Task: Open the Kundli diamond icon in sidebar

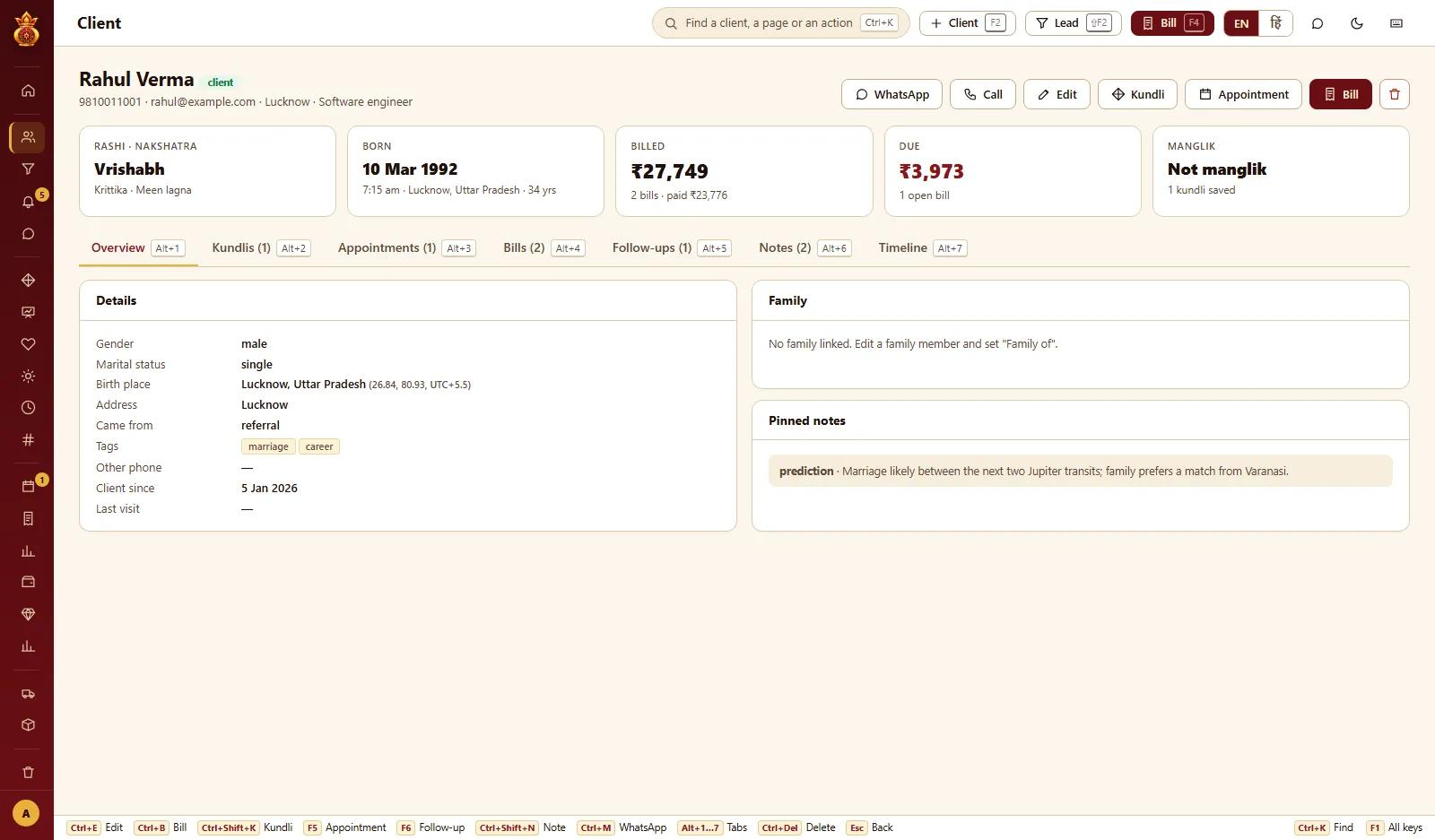Action: pos(28,281)
